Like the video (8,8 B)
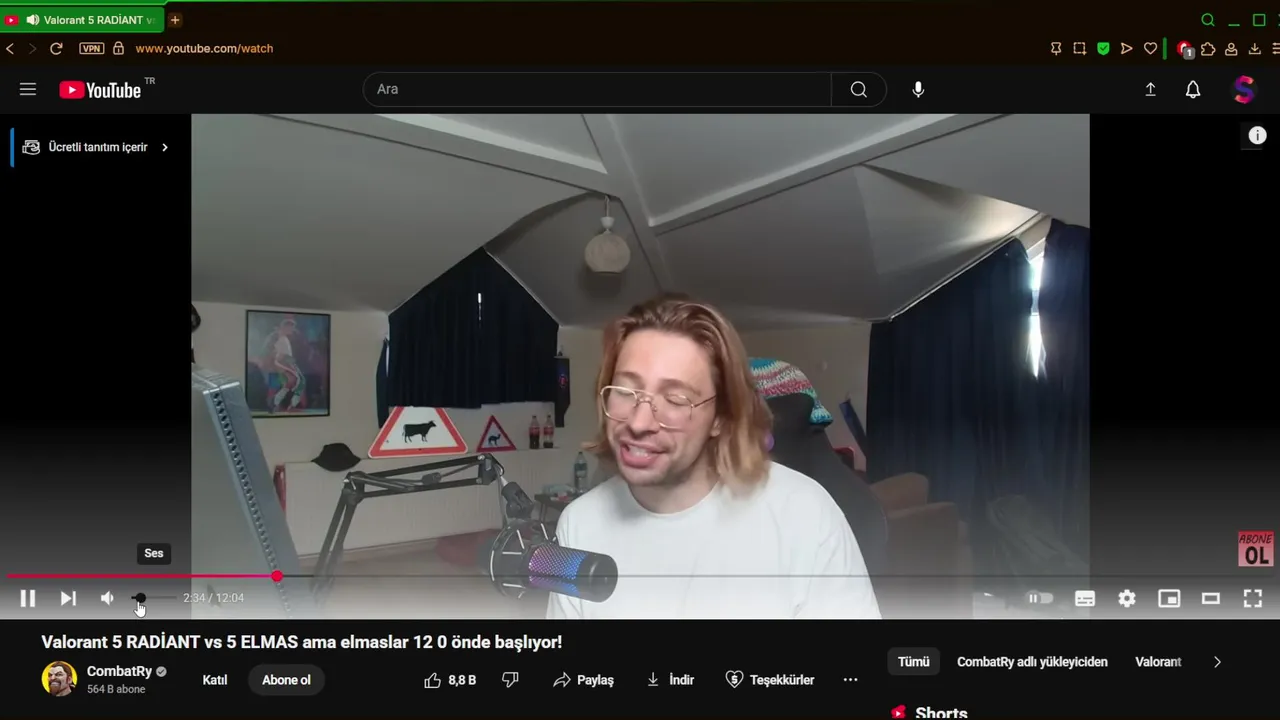This screenshot has height=720, width=1280. click(450, 680)
